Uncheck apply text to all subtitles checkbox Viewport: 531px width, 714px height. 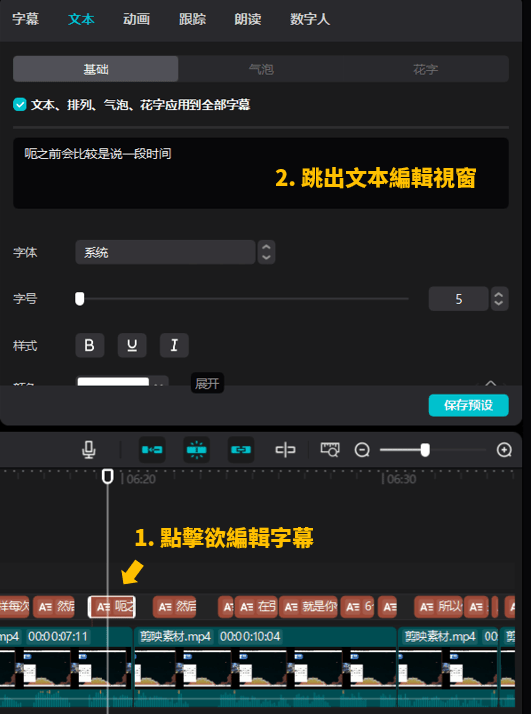pyautogui.click(x=20, y=105)
